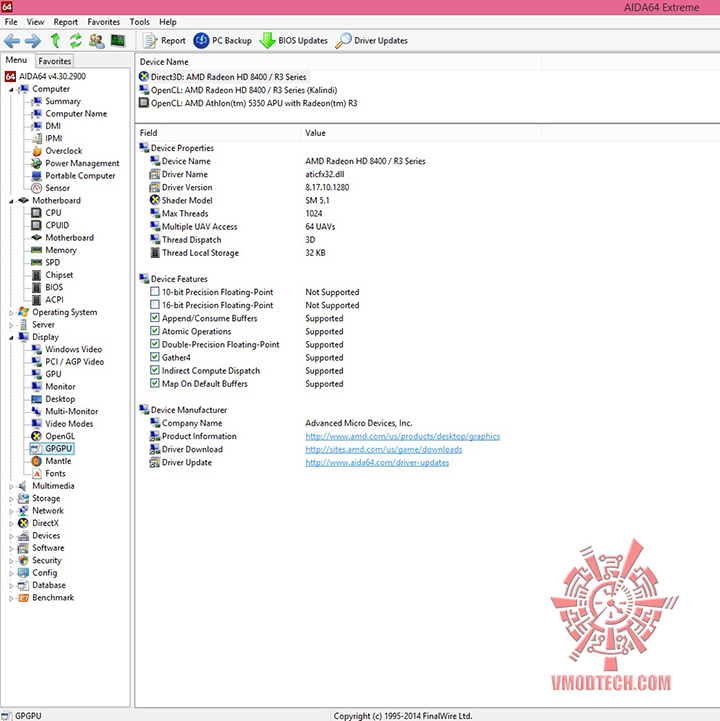The image size is (720, 721).
Task: Collapse the Motherboard tree node
Action: pos(11,201)
